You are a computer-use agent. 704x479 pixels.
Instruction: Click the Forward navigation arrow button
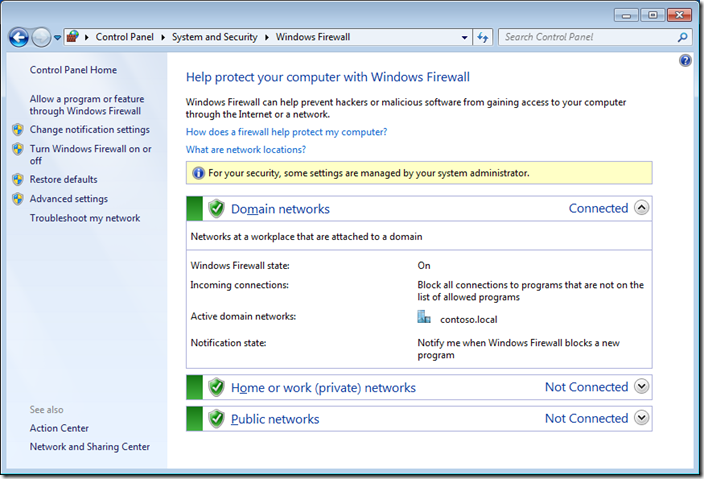click(x=41, y=37)
